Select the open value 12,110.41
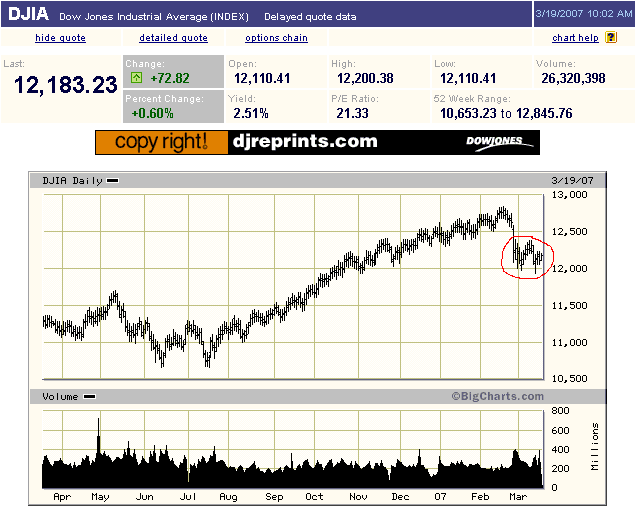 coord(262,78)
